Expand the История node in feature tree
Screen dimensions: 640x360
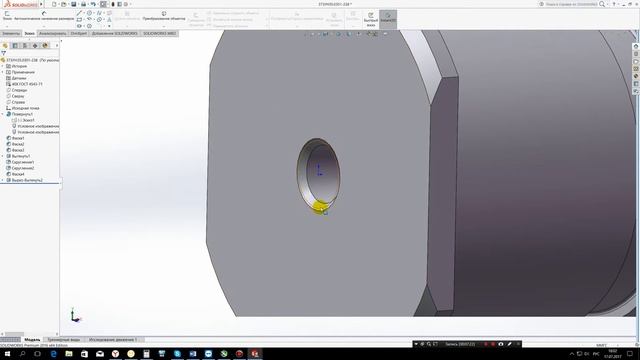coord(2,66)
